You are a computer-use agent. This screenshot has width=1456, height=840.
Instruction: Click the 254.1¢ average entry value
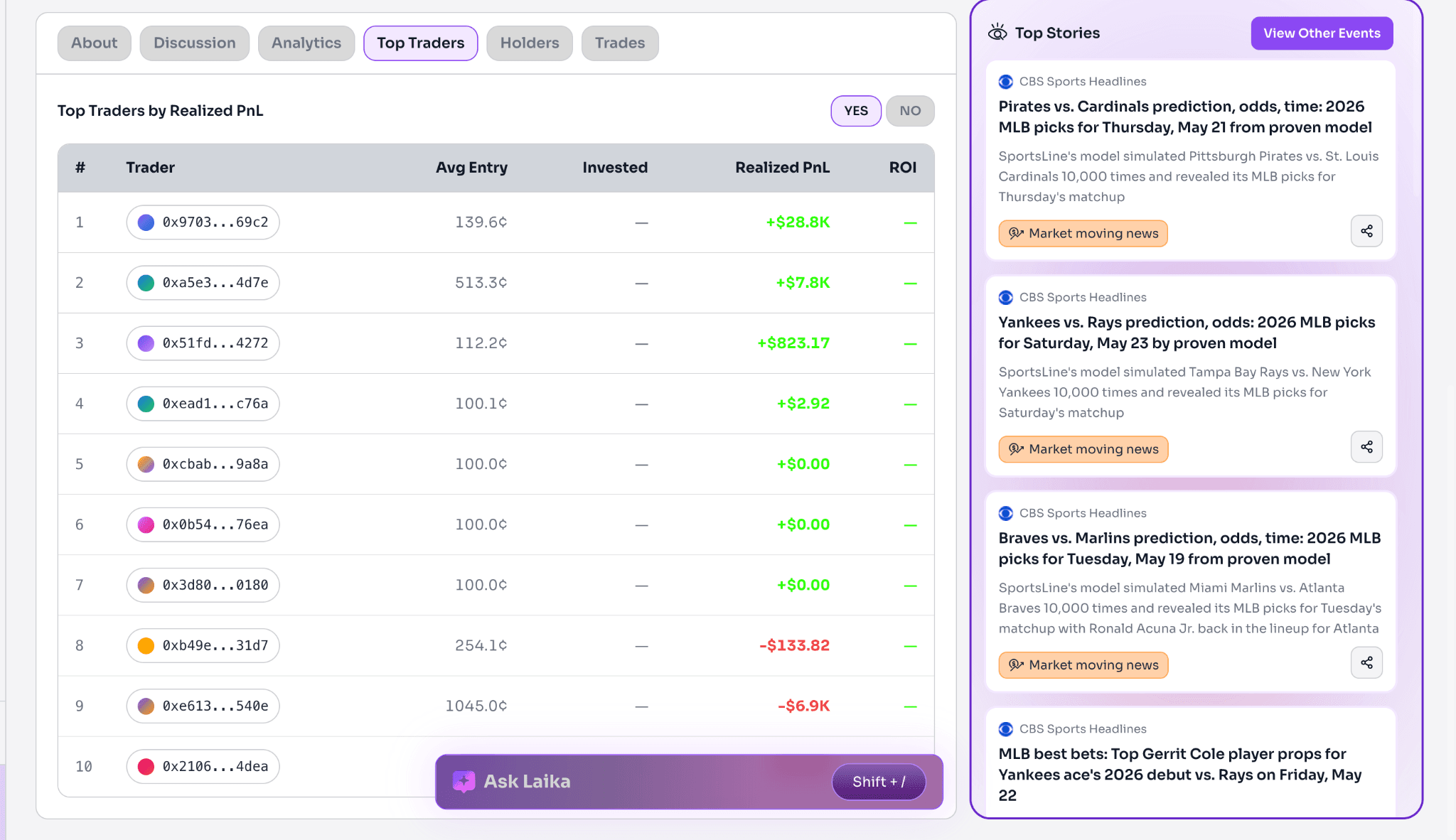coord(481,645)
